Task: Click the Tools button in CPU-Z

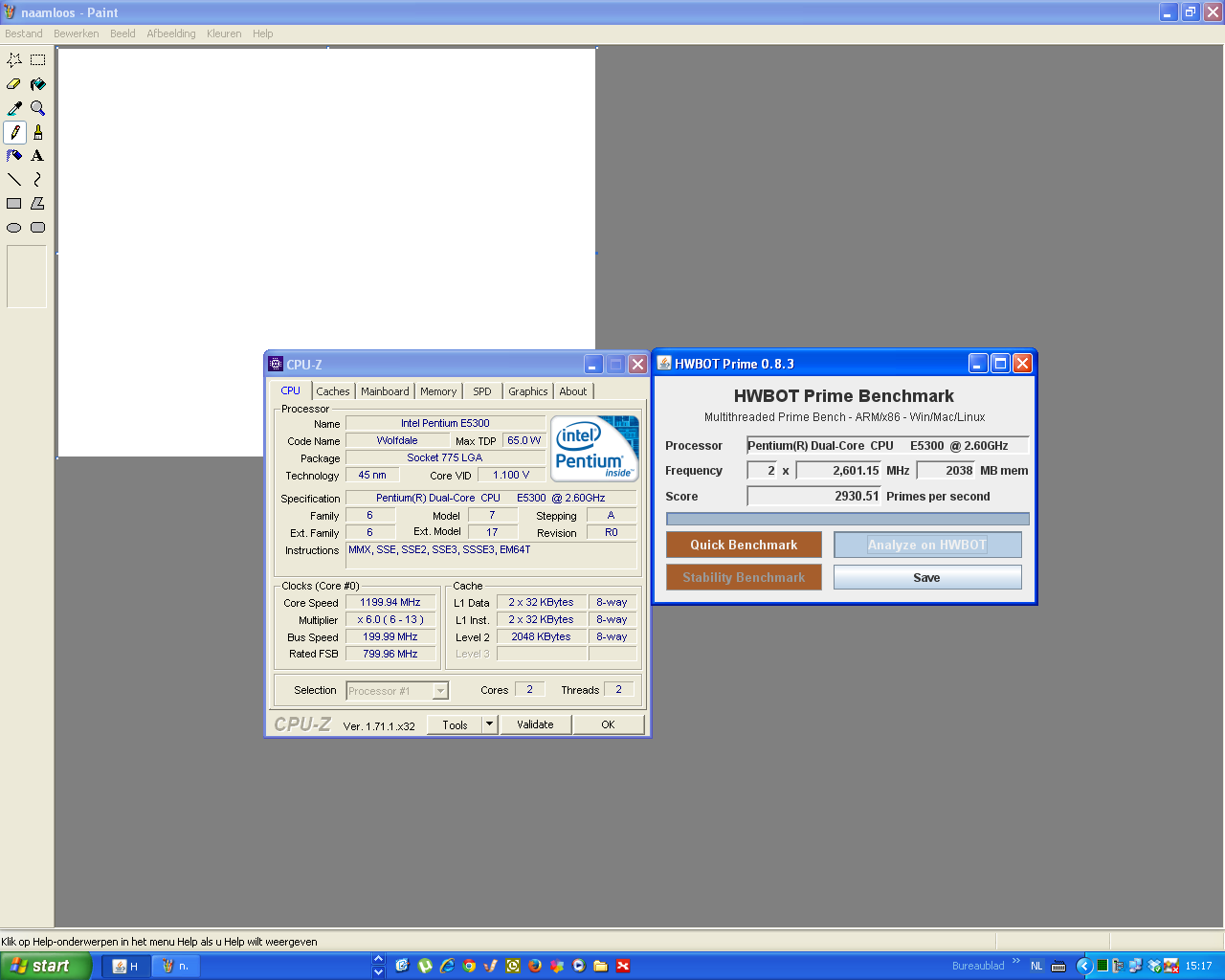Action: [x=455, y=724]
